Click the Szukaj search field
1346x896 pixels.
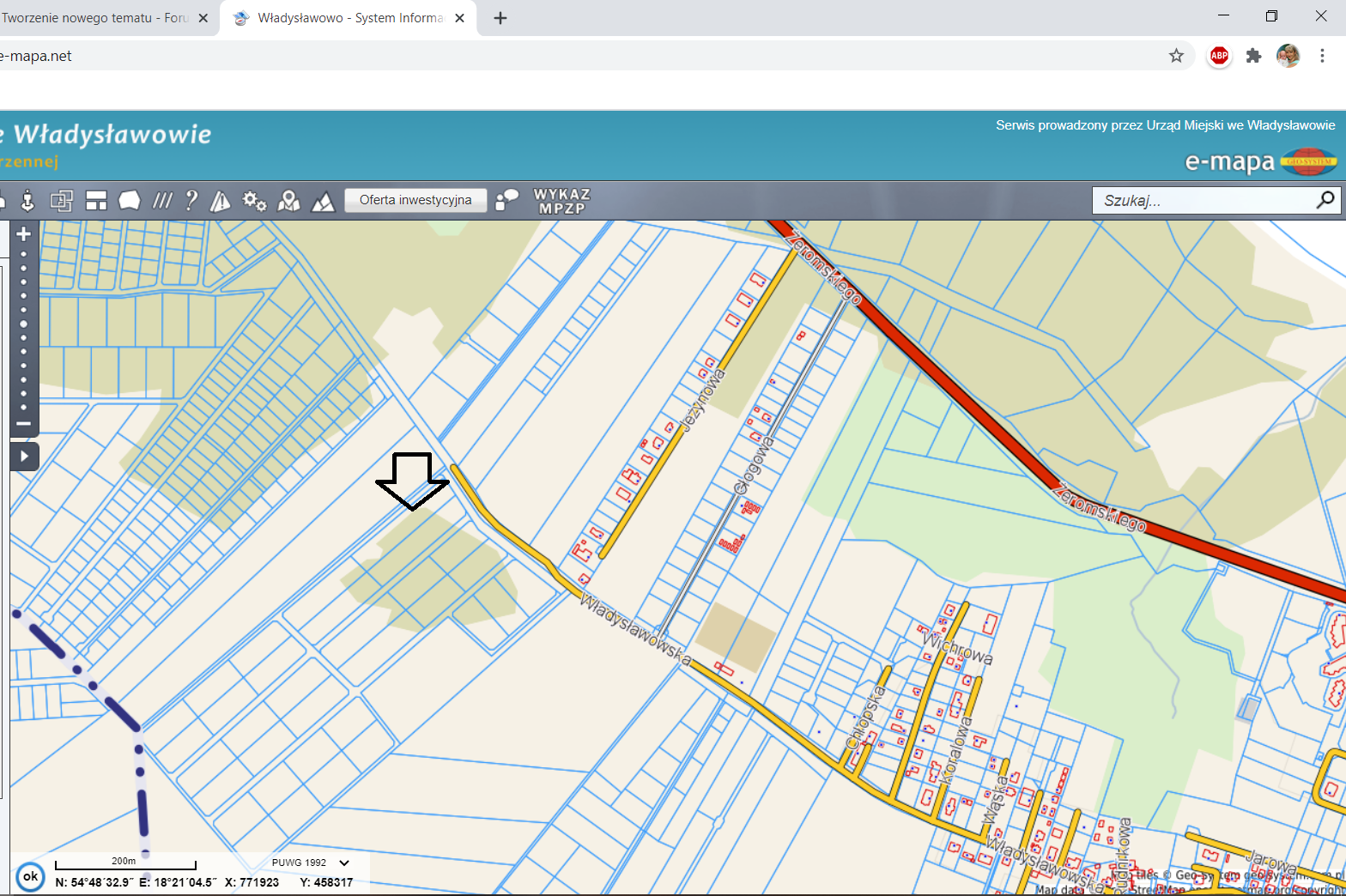[x=1206, y=201]
